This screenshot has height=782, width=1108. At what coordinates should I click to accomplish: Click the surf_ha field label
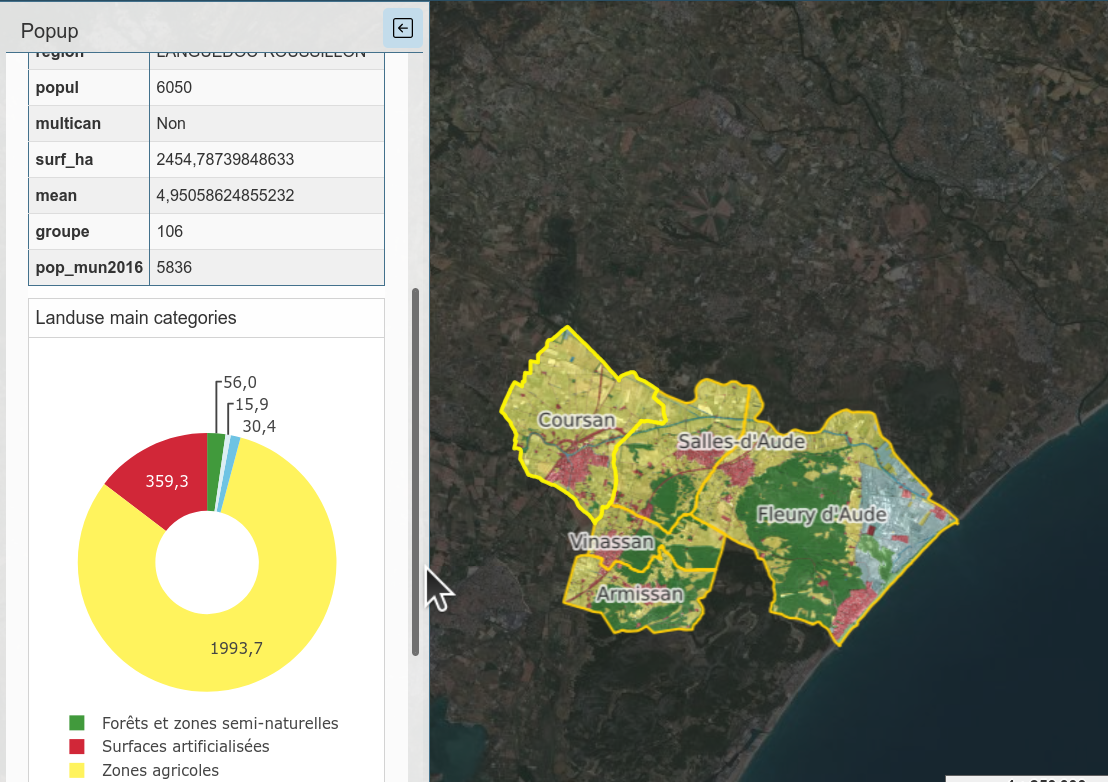64,160
